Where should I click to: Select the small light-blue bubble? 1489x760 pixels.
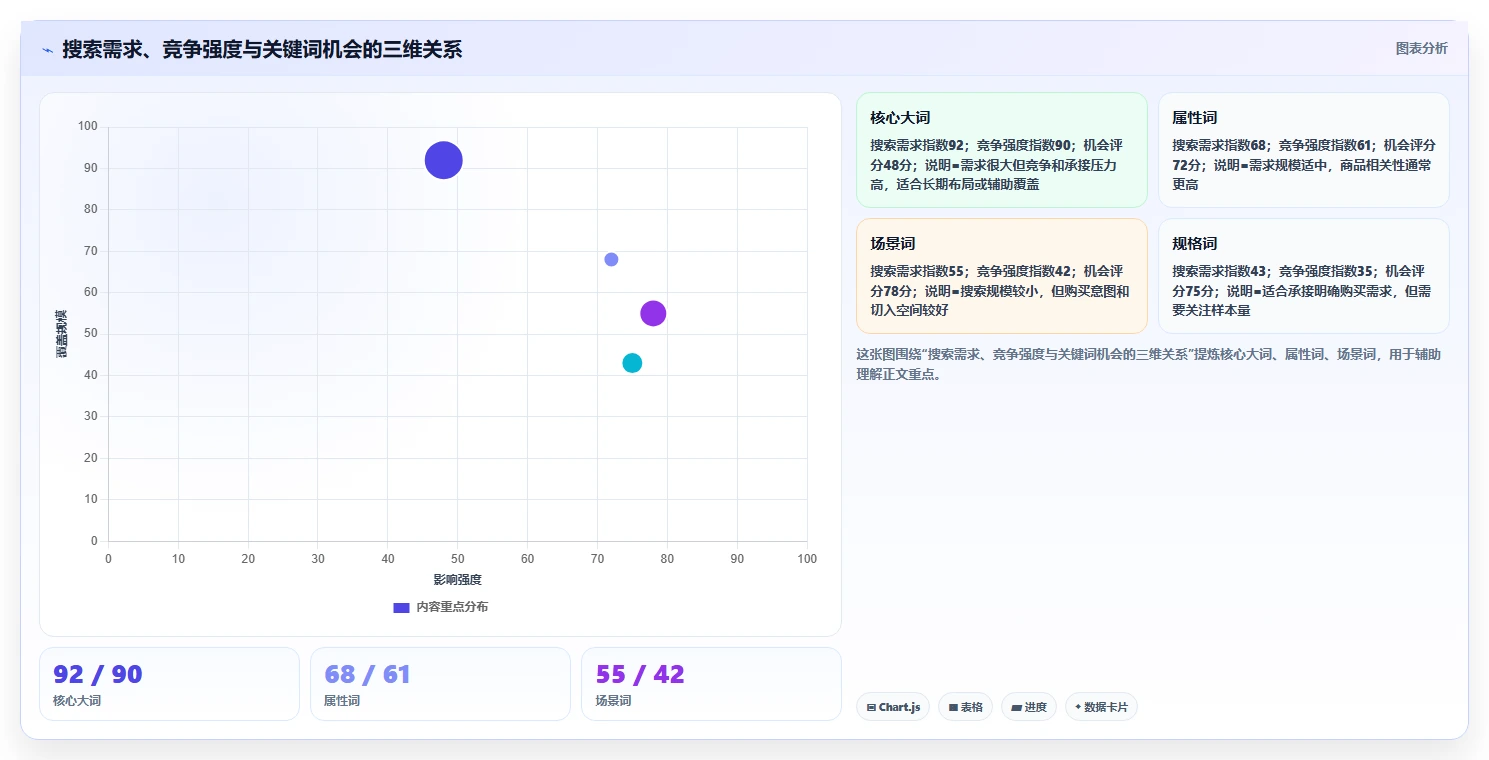[x=611, y=259]
